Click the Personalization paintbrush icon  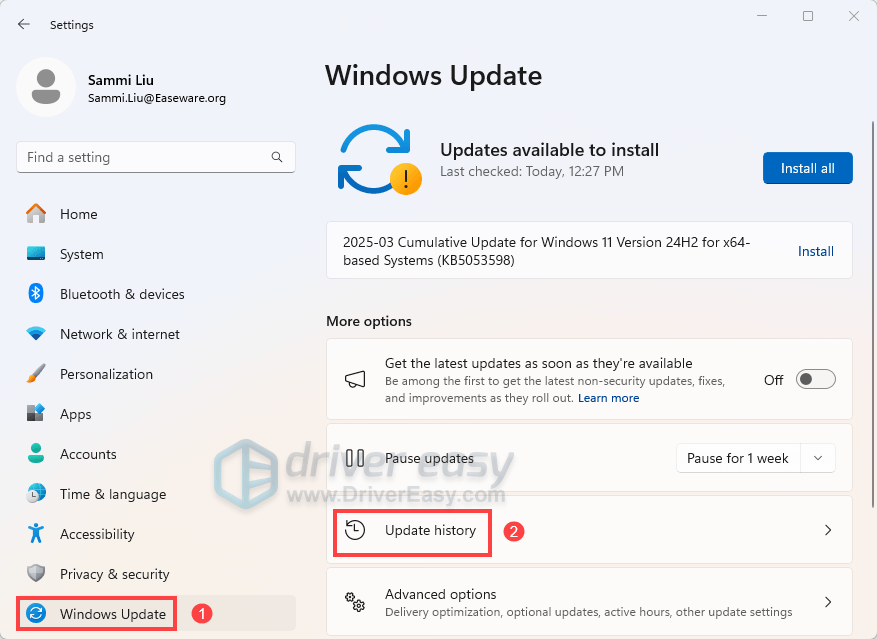coord(36,374)
